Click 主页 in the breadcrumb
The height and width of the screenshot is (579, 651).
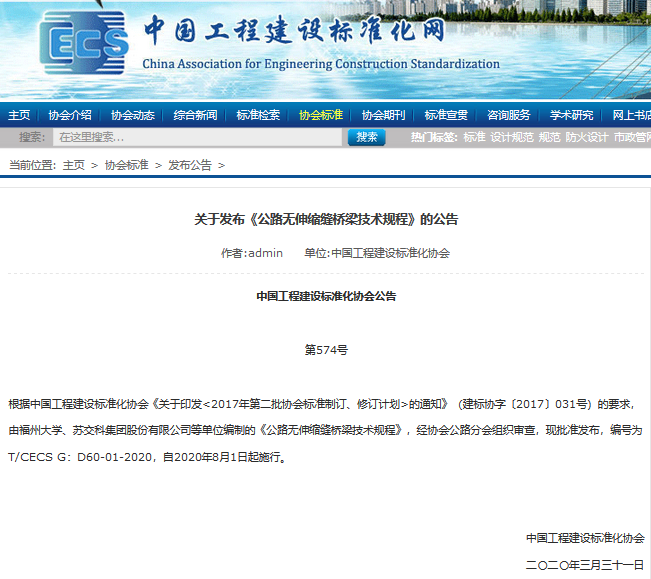click(x=74, y=165)
